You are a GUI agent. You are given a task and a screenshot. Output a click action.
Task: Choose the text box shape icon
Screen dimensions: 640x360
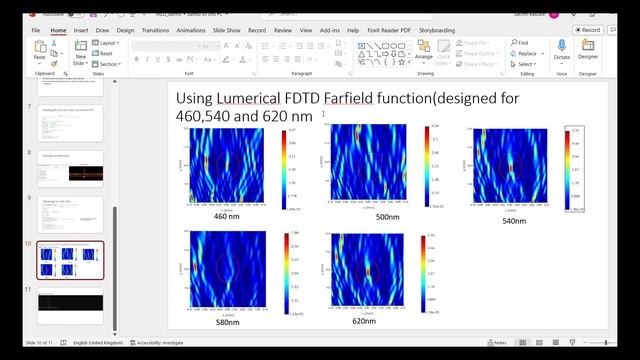tap(361, 46)
